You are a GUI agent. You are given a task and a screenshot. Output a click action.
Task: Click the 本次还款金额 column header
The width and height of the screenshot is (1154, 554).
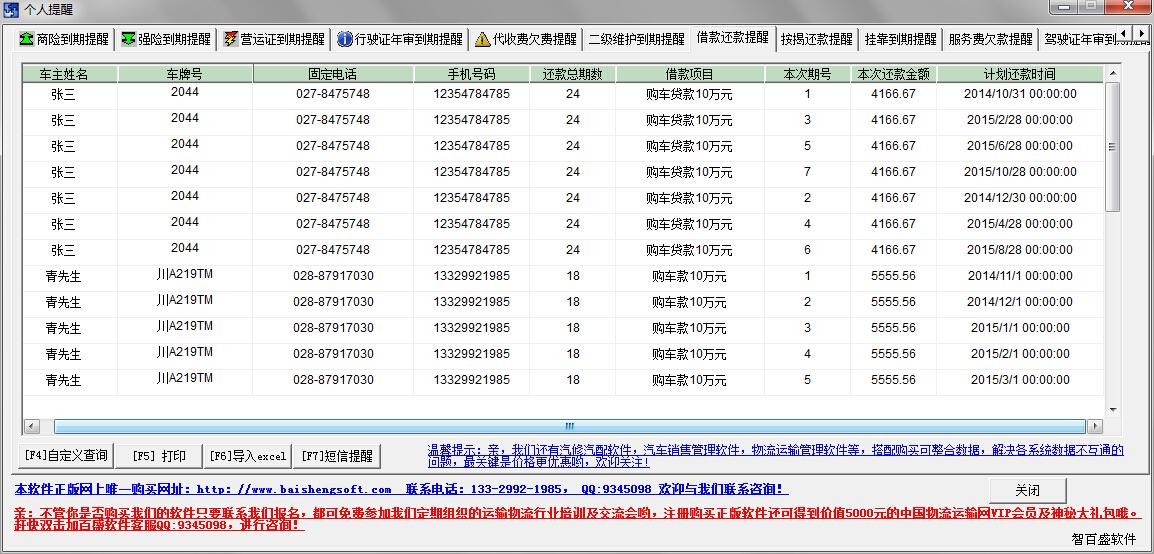pos(893,74)
